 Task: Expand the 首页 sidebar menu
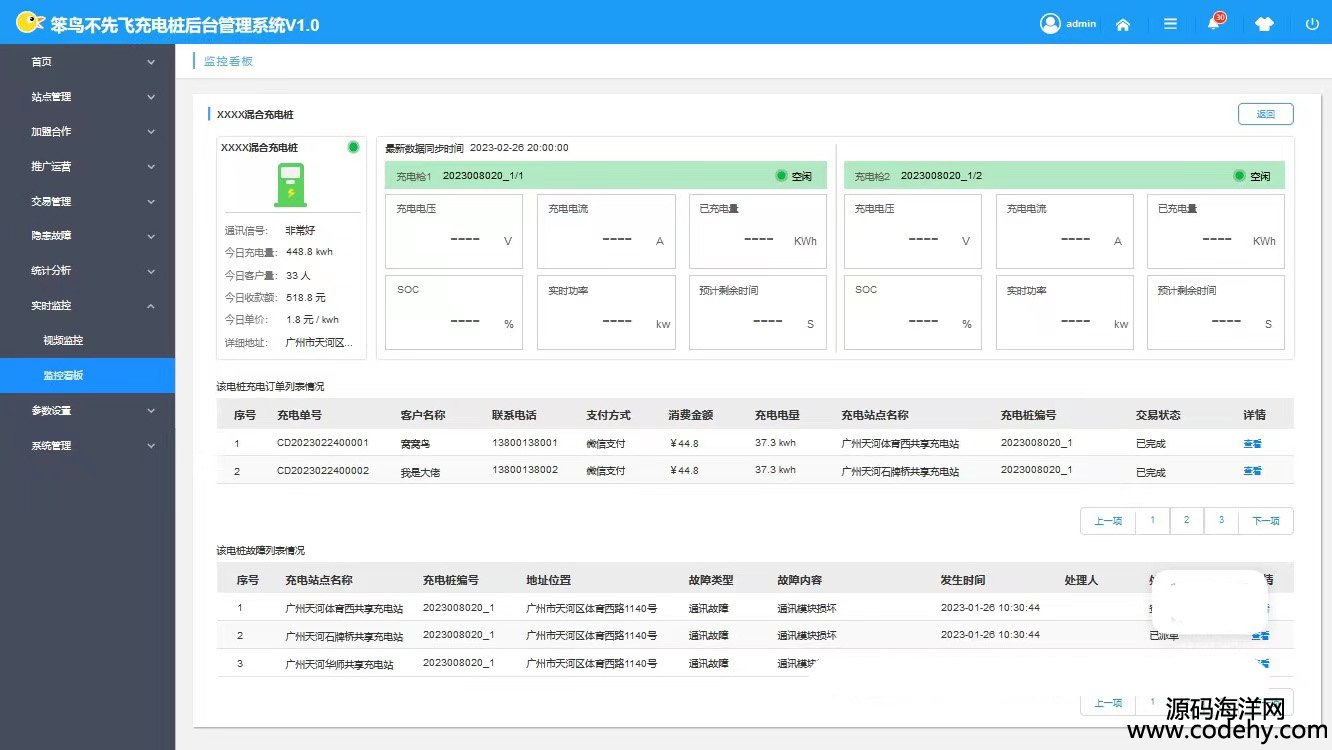coord(87,62)
